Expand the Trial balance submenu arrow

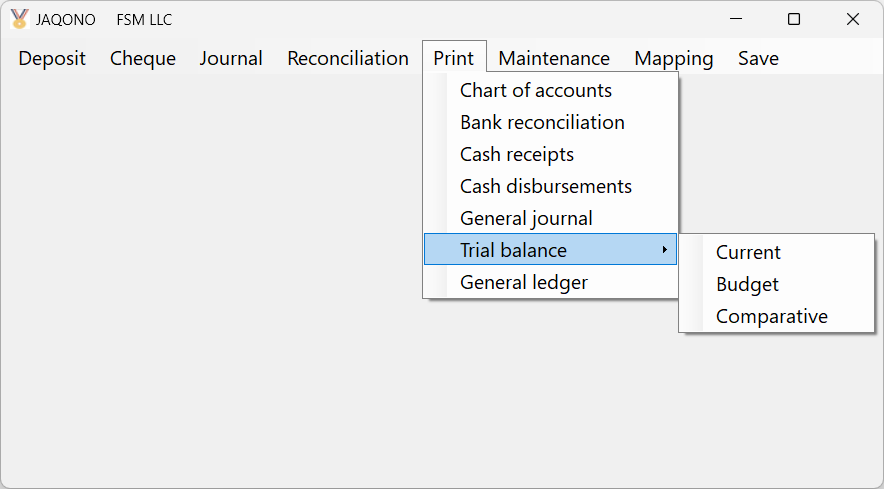click(x=665, y=249)
